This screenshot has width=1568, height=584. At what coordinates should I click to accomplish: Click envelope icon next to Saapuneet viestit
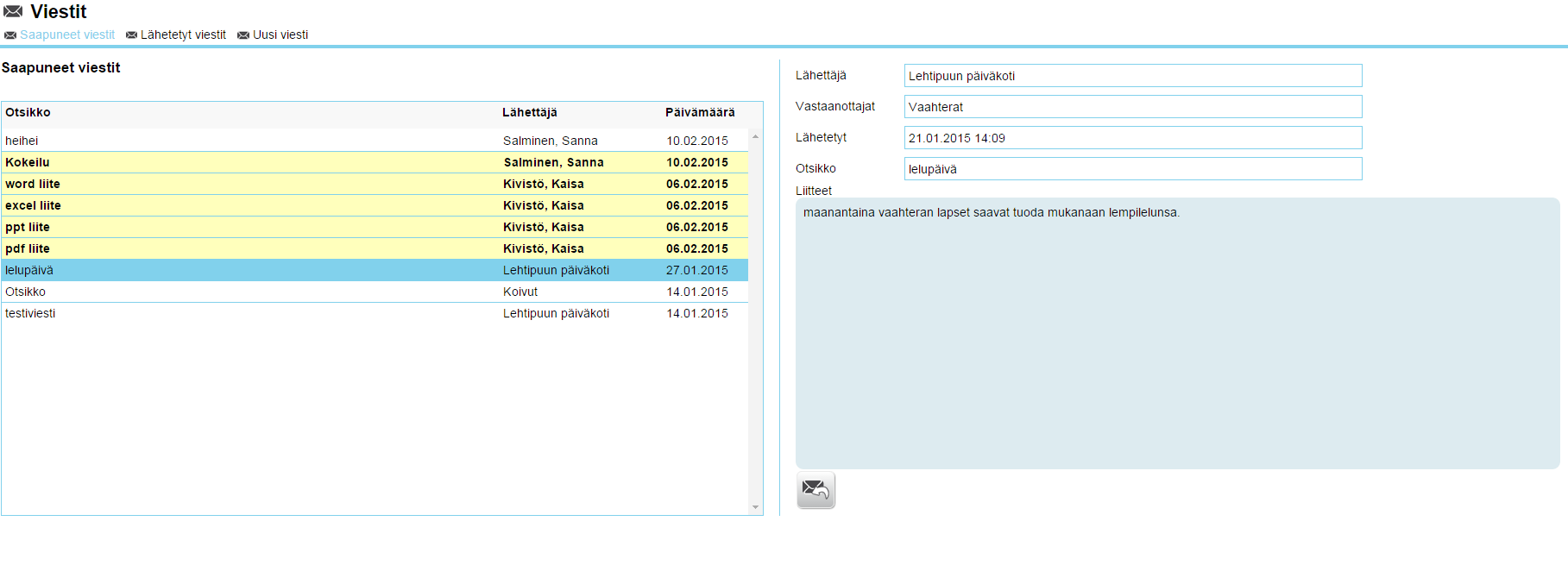coord(10,35)
